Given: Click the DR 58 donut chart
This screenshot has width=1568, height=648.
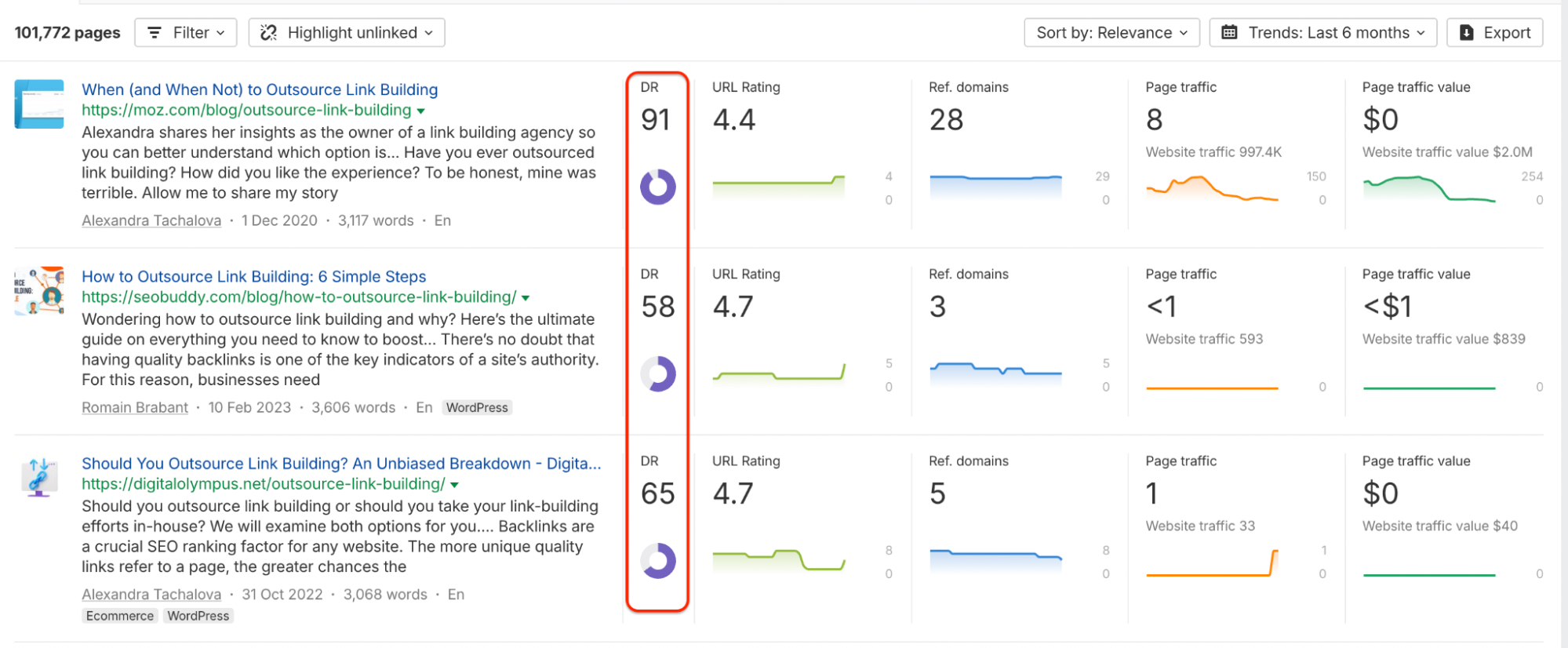Looking at the screenshot, I should tap(657, 374).
